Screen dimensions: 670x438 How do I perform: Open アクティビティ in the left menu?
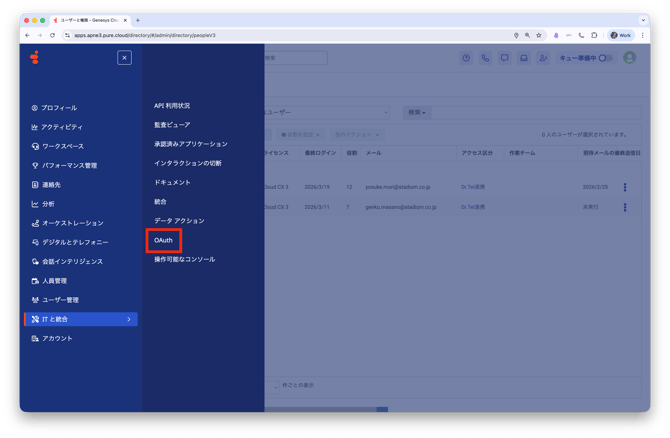[x=57, y=127]
